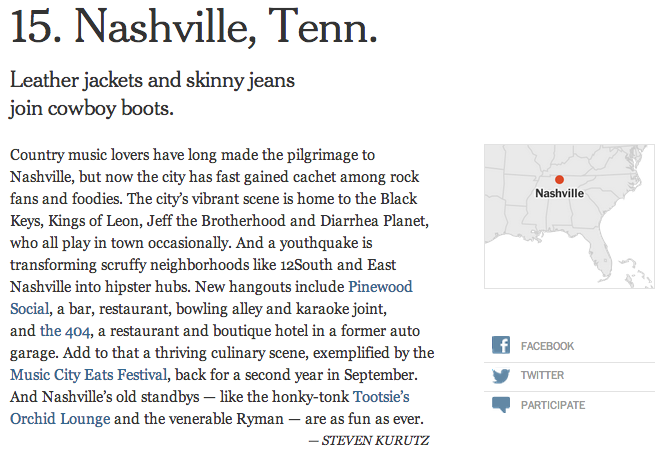
Task: Click the Participate speech bubble icon
Action: pyautogui.click(x=502, y=405)
